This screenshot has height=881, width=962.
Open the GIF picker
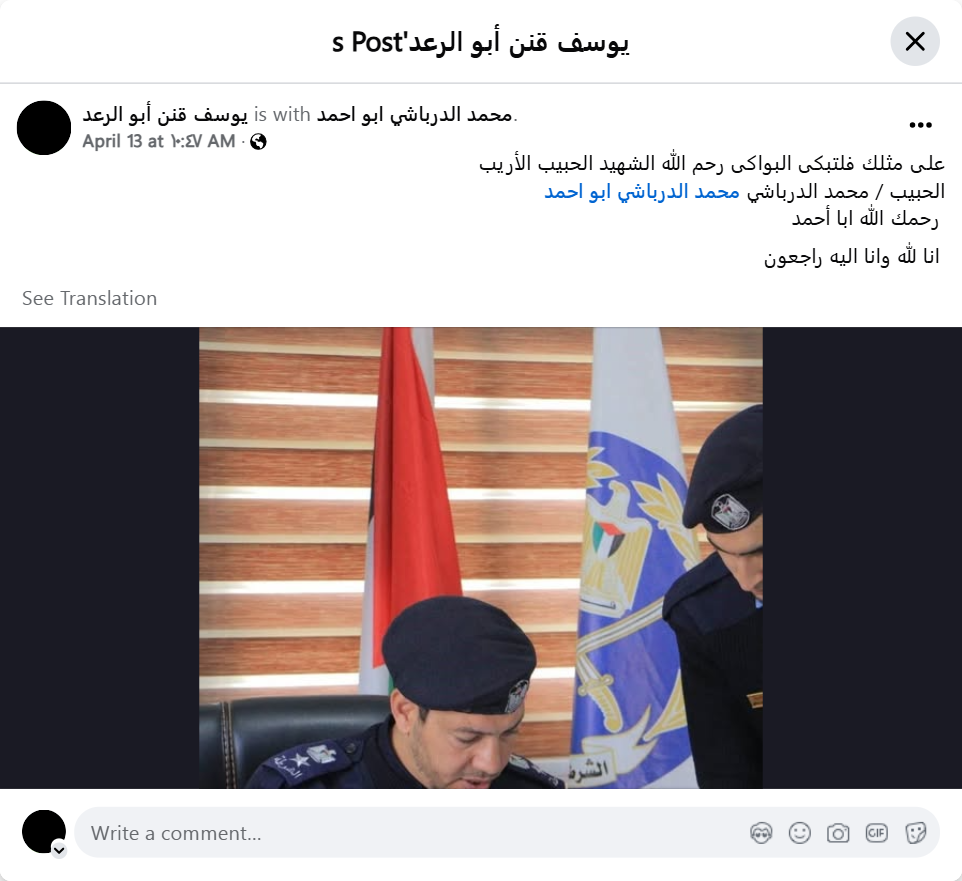point(876,833)
